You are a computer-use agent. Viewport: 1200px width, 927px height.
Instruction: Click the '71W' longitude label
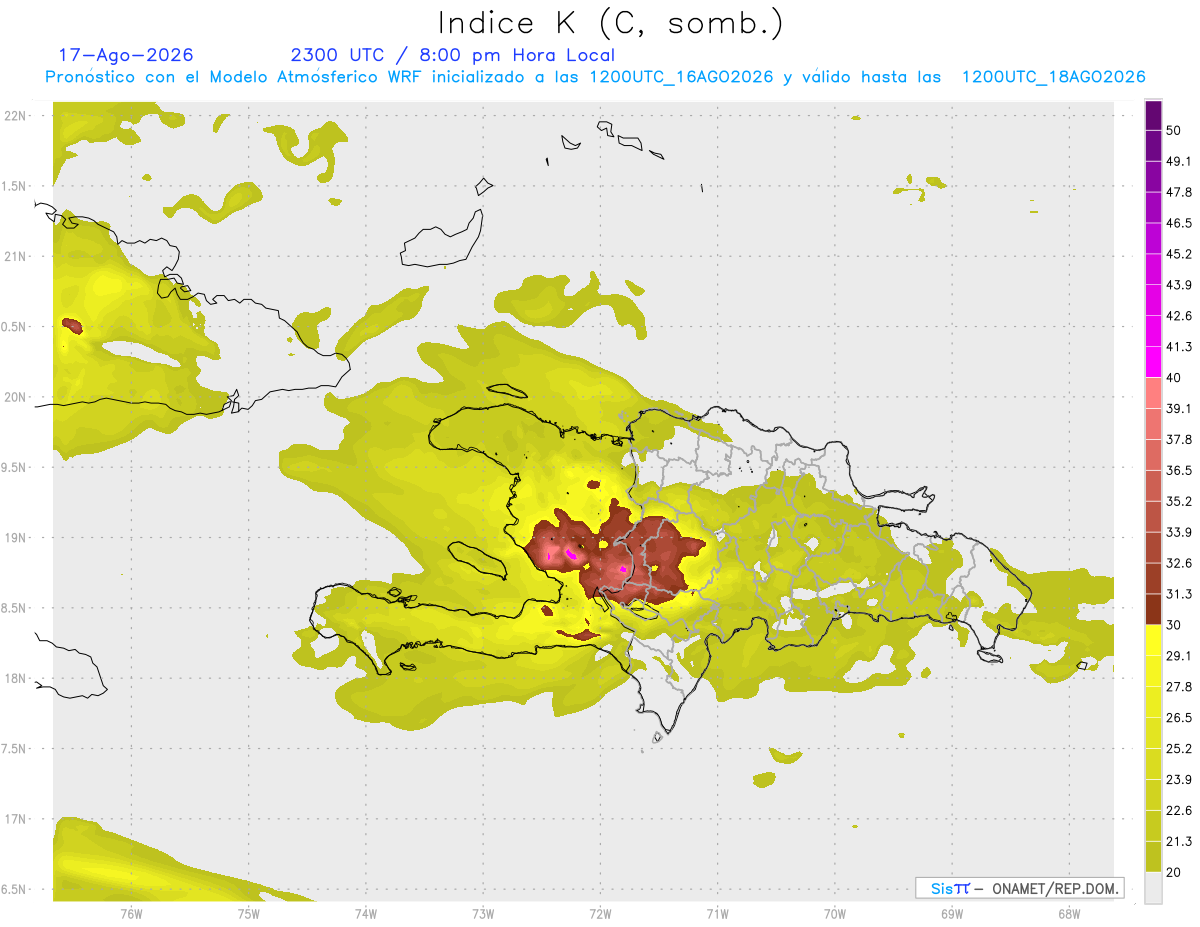pyautogui.click(x=717, y=914)
